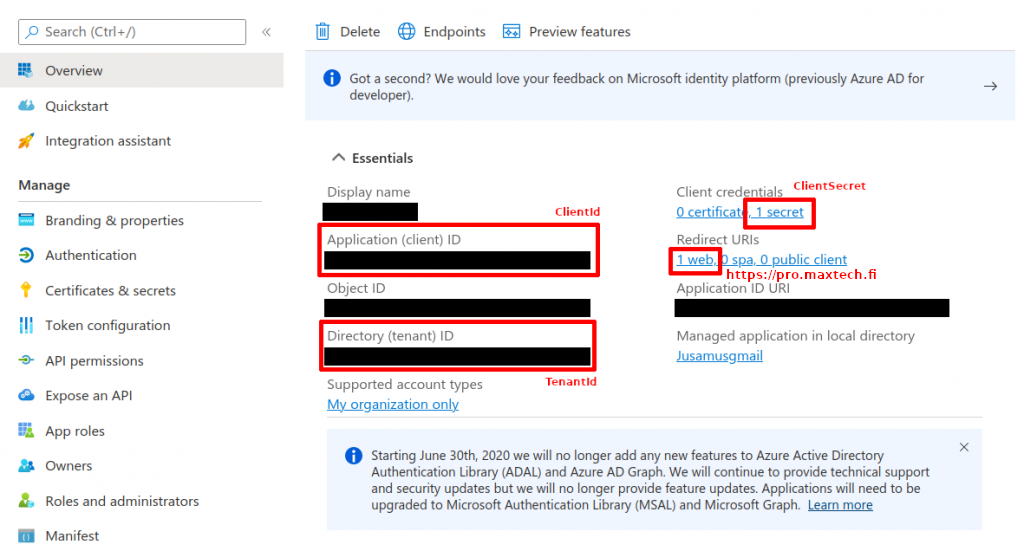Expand the feedback banner arrow
Viewport: 1024px width, 551px height.
[990, 86]
